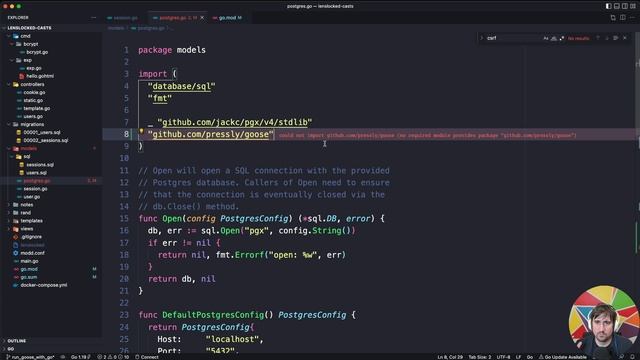
Task: Focus the find input containing csrf
Action: coord(513,38)
